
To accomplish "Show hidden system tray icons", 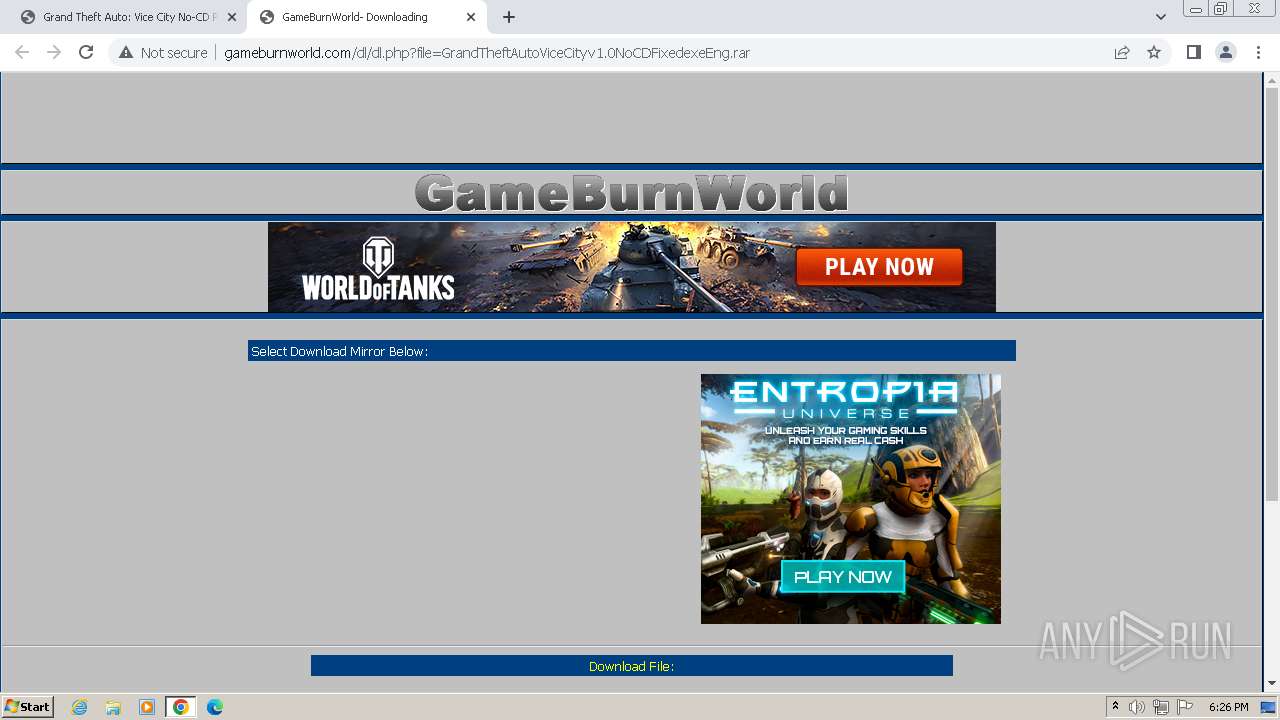I will 1115,706.
